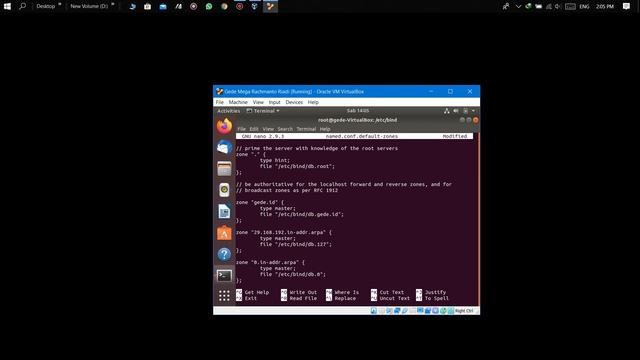Click the New Volume (D:) toolbar label
This screenshot has width=640, height=360.
coord(89,6)
